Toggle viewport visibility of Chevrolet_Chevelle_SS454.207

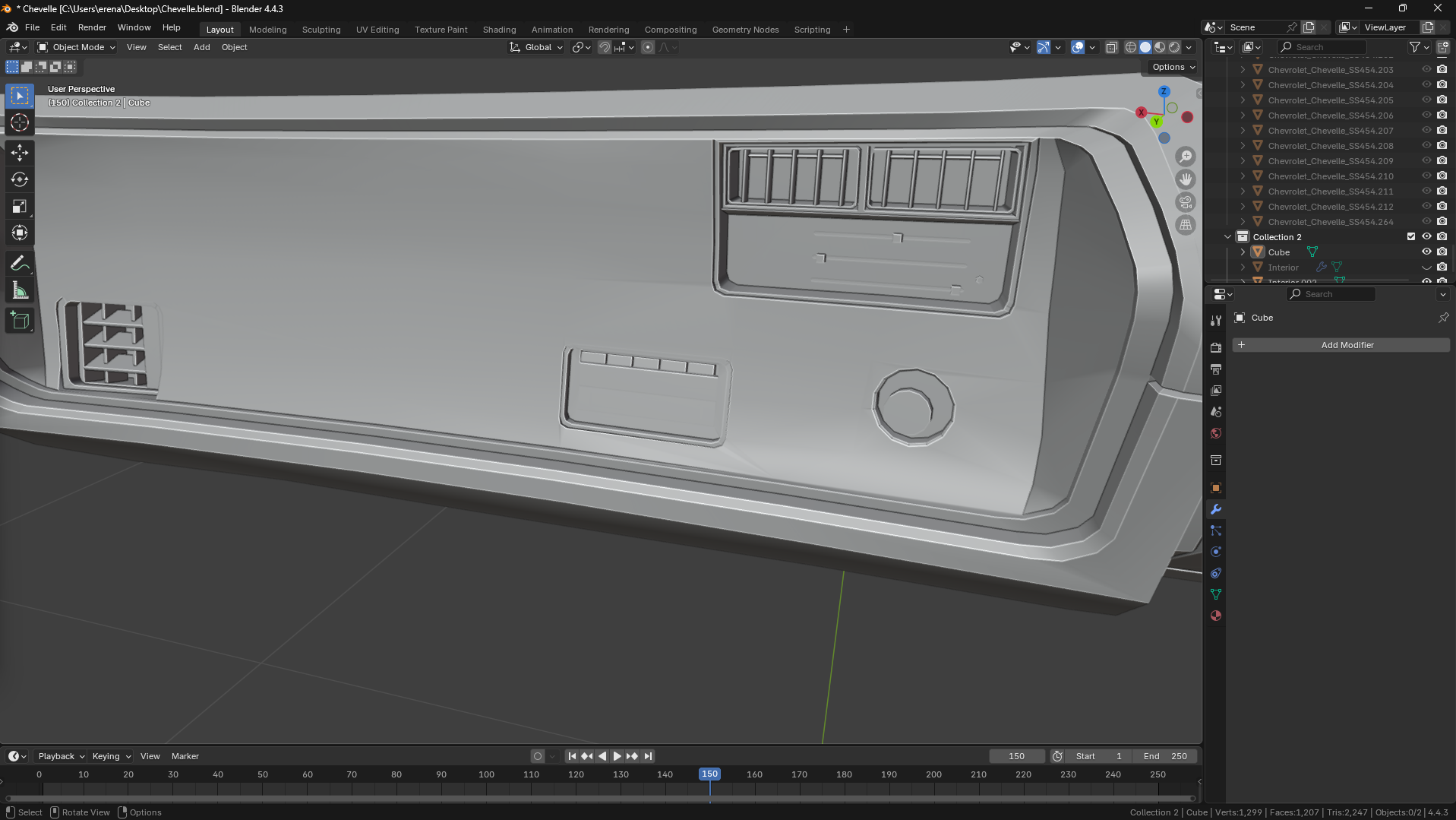pyautogui.click(x=1426, y=131)
